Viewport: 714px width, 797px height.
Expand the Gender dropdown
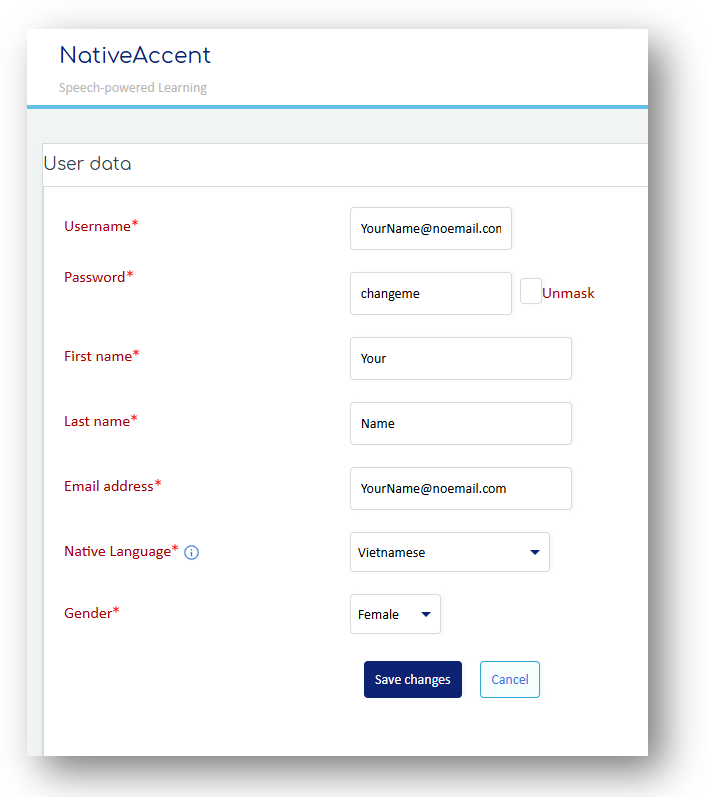click(x=395, y=614)
